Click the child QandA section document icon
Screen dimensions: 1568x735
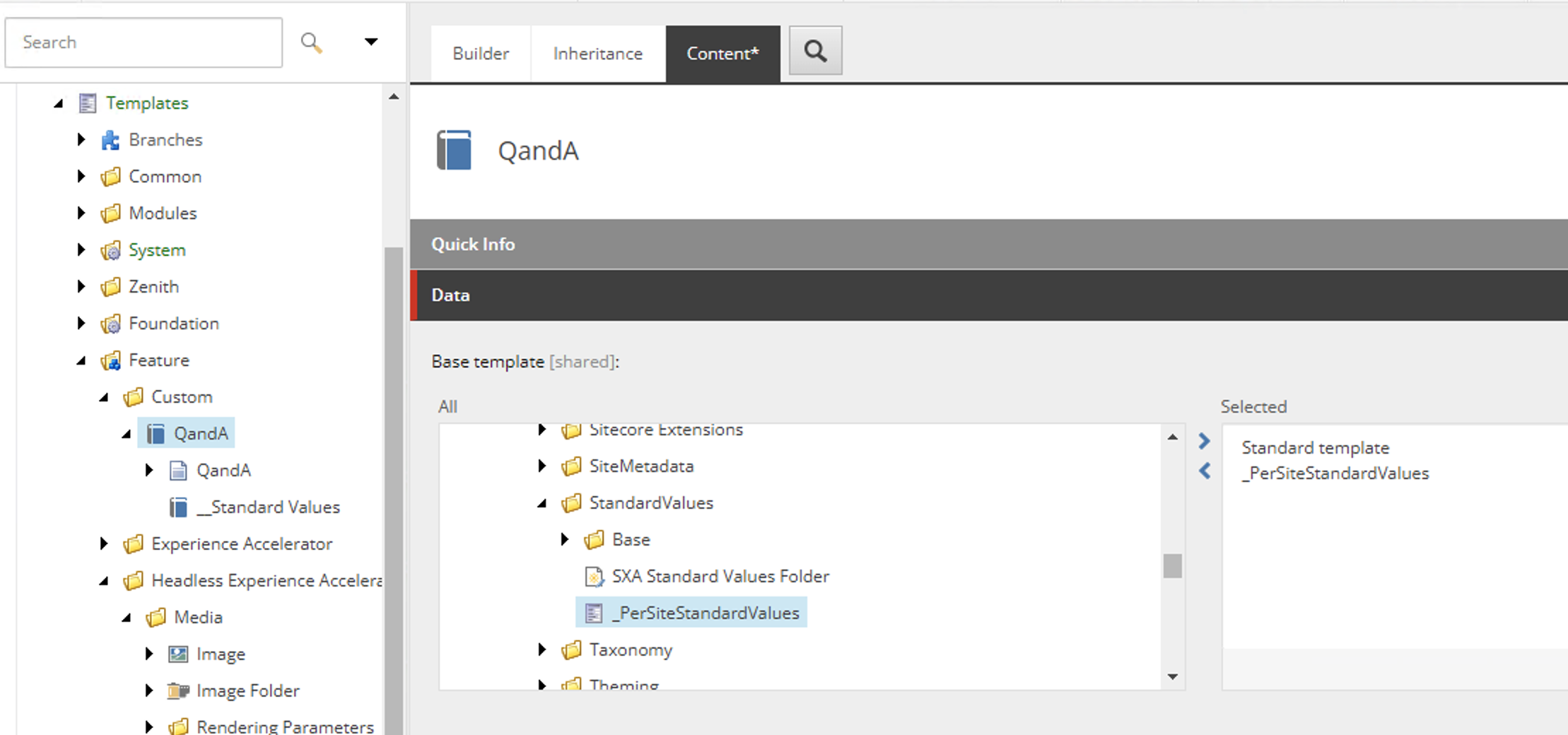pyautogui.click(x=178, y=471)
